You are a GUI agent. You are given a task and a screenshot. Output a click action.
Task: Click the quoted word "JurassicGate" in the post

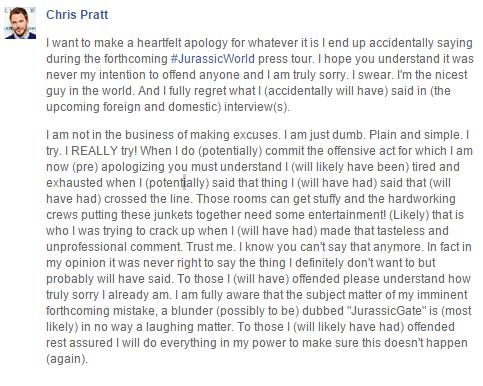coord(386,311)
